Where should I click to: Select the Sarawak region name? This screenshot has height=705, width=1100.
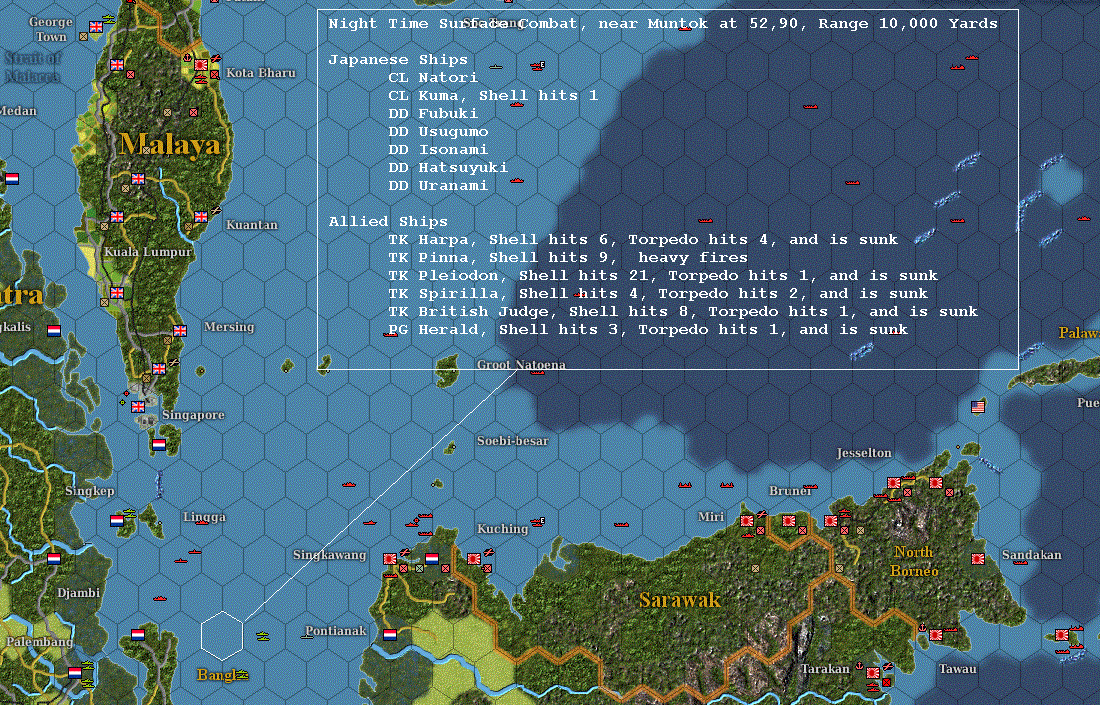pyautogui.click(x=680, y=600)
